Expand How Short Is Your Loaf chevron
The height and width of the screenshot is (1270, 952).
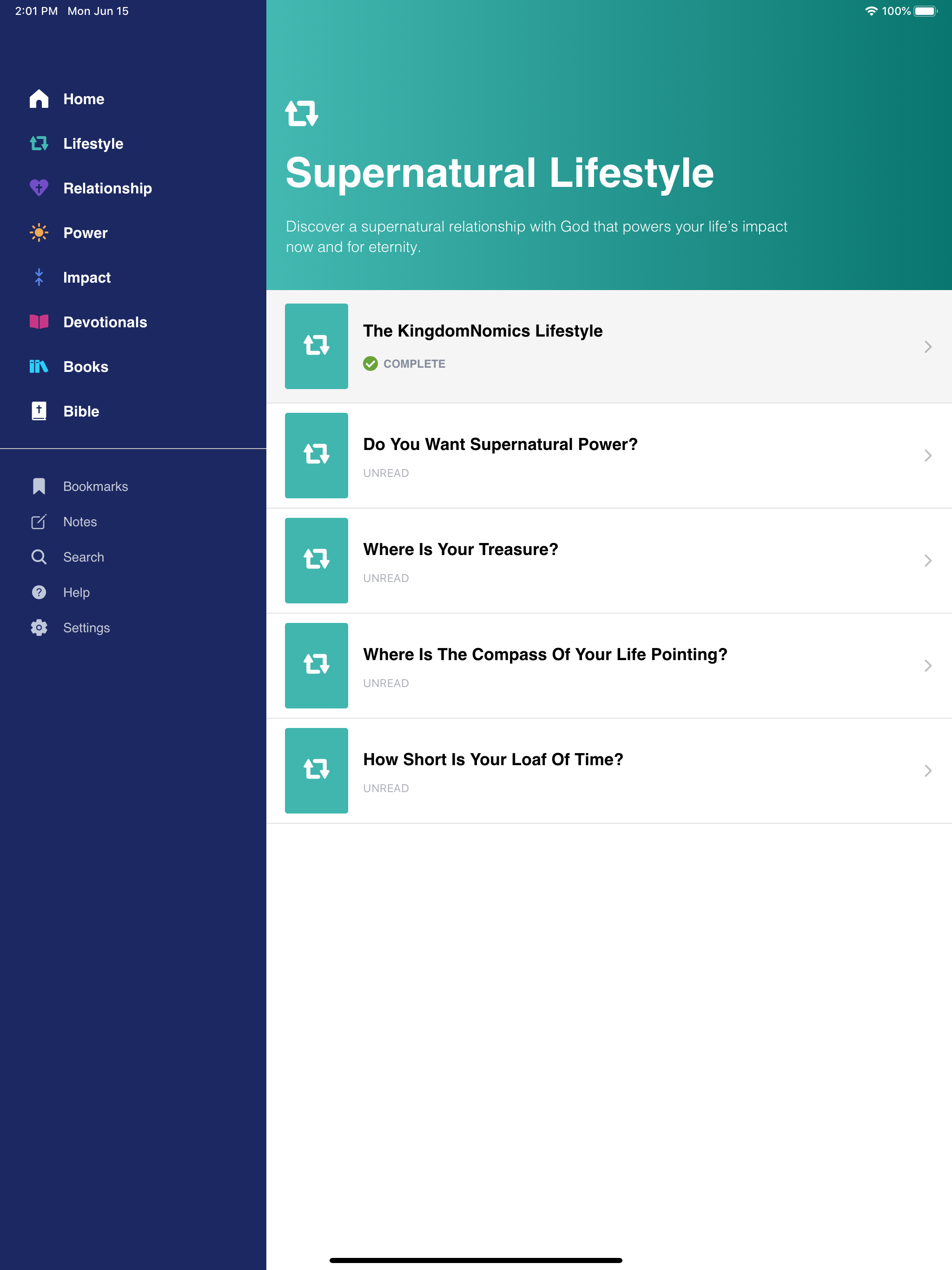pyautogui.click(x=928, y=770)
